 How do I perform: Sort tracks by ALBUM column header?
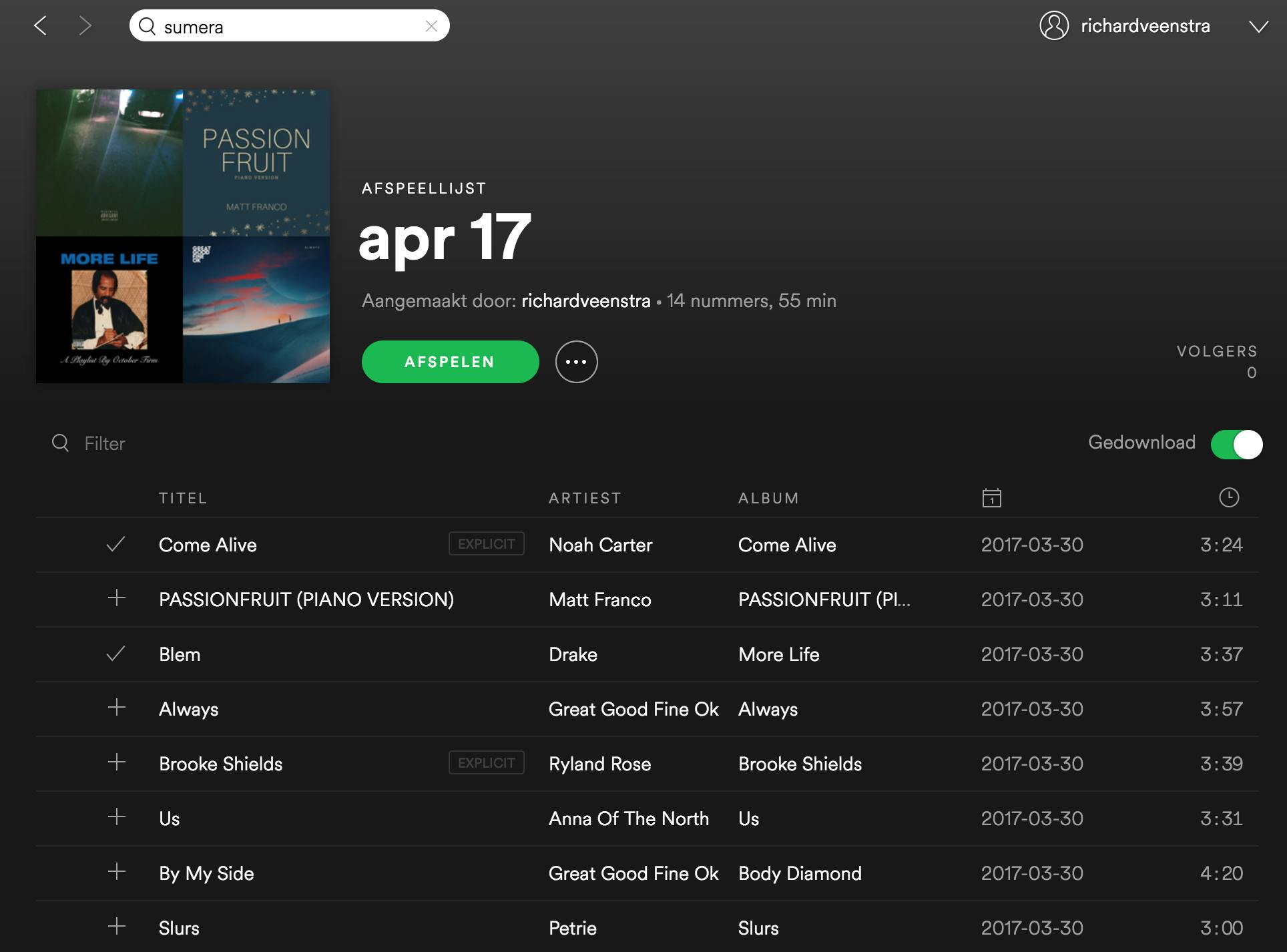[x=768, y=498]
